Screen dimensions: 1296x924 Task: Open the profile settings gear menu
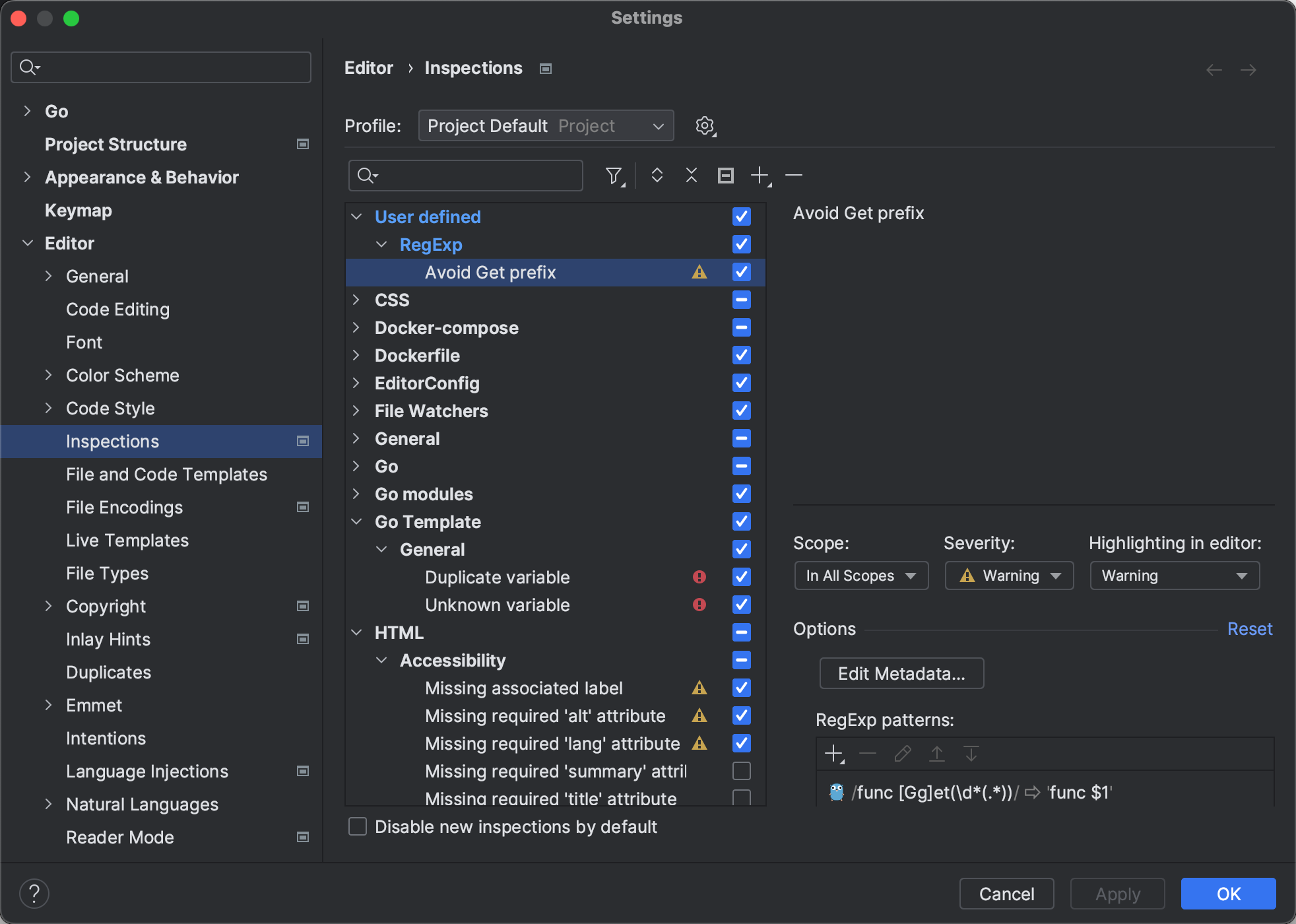point(705,125)
